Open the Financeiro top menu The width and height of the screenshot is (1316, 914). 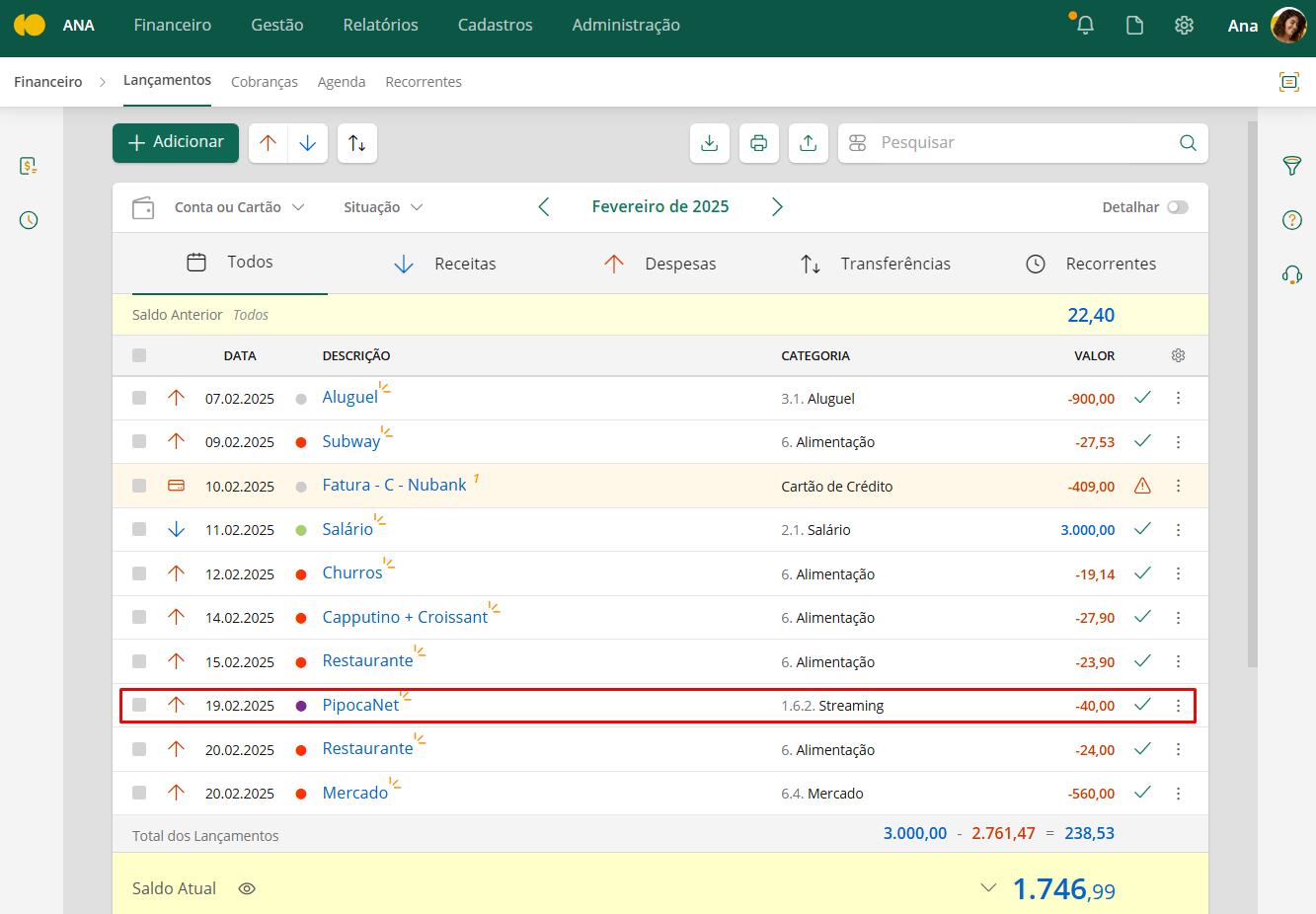(173, 25)
